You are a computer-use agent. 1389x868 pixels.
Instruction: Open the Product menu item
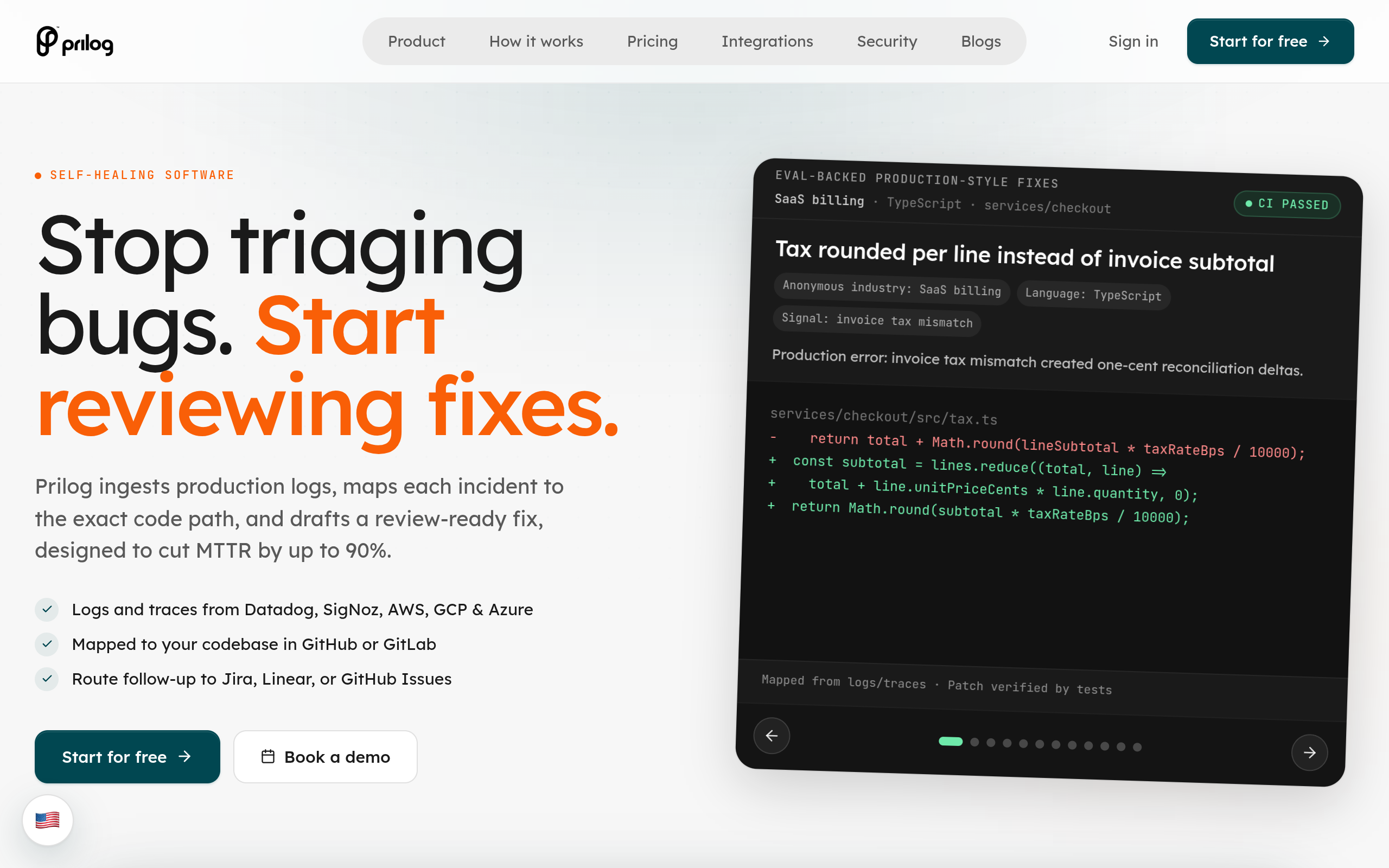point(416,41)
